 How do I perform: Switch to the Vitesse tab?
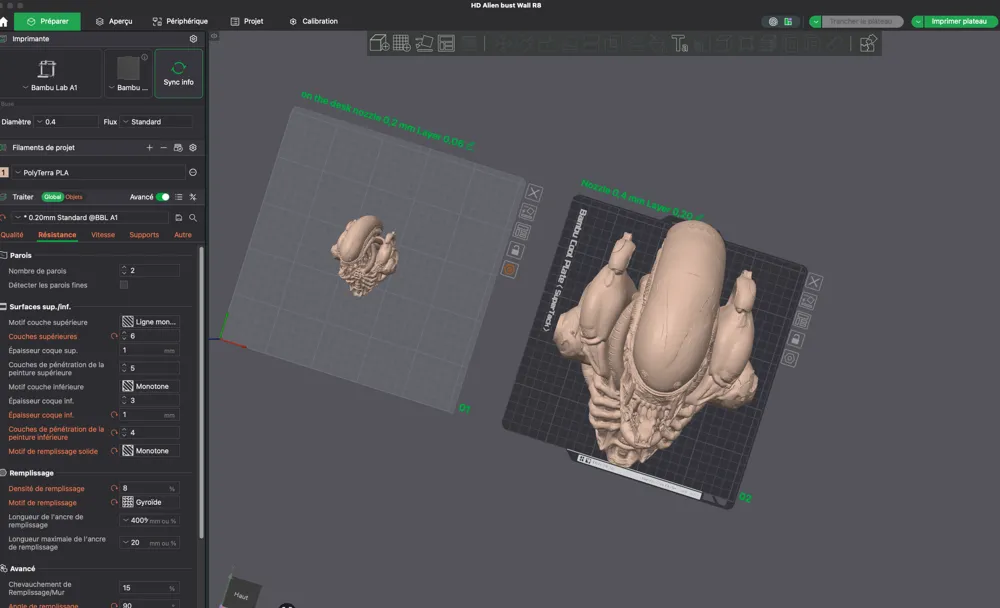(x=103, y=235)
